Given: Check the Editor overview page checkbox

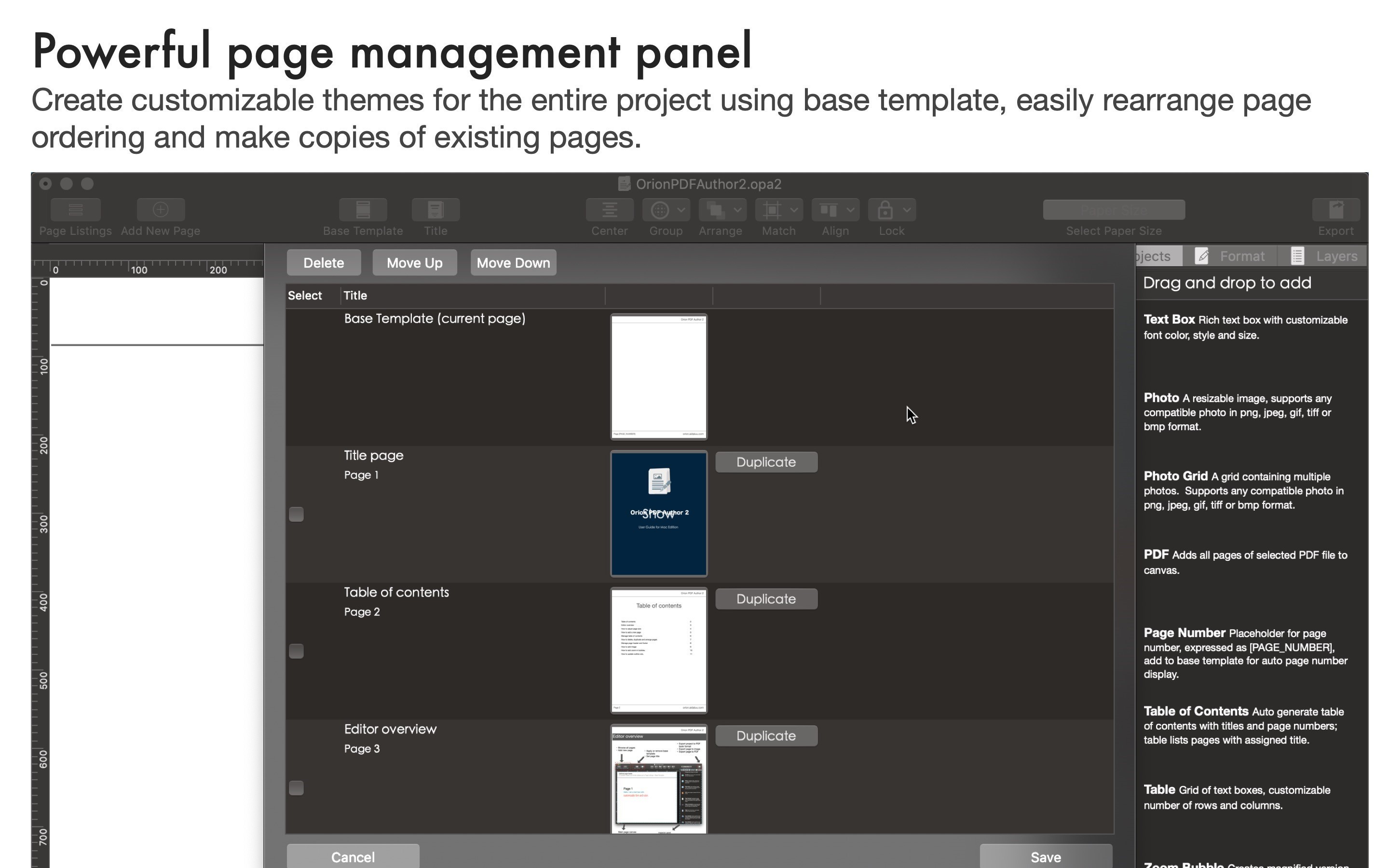Looking at the screenshot, I should pyautogui.click(x=296, y=787).
